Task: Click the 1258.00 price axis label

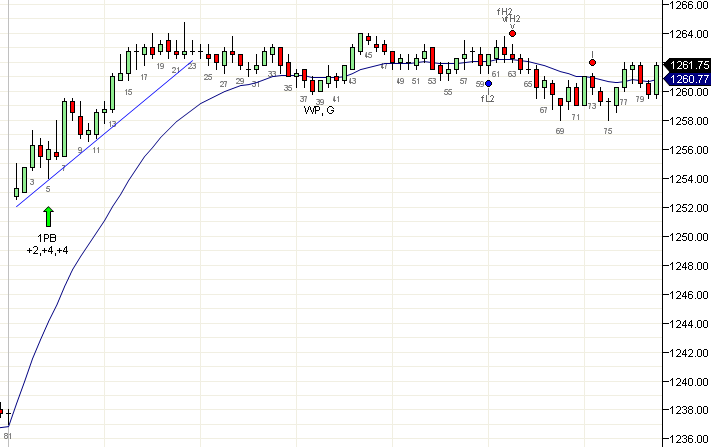Action: coord(689,121)
